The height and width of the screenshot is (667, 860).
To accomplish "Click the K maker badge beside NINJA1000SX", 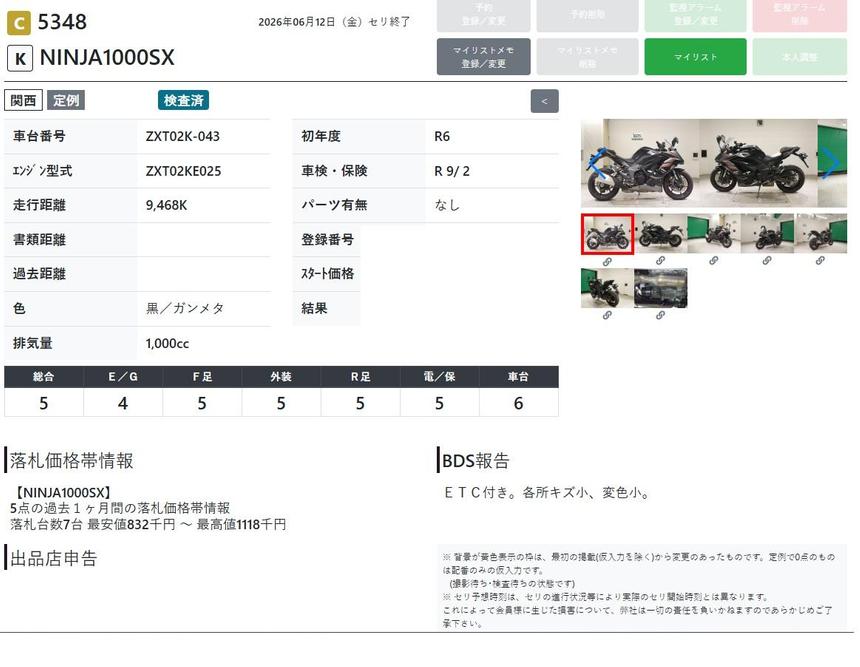I will click(20, 58).
